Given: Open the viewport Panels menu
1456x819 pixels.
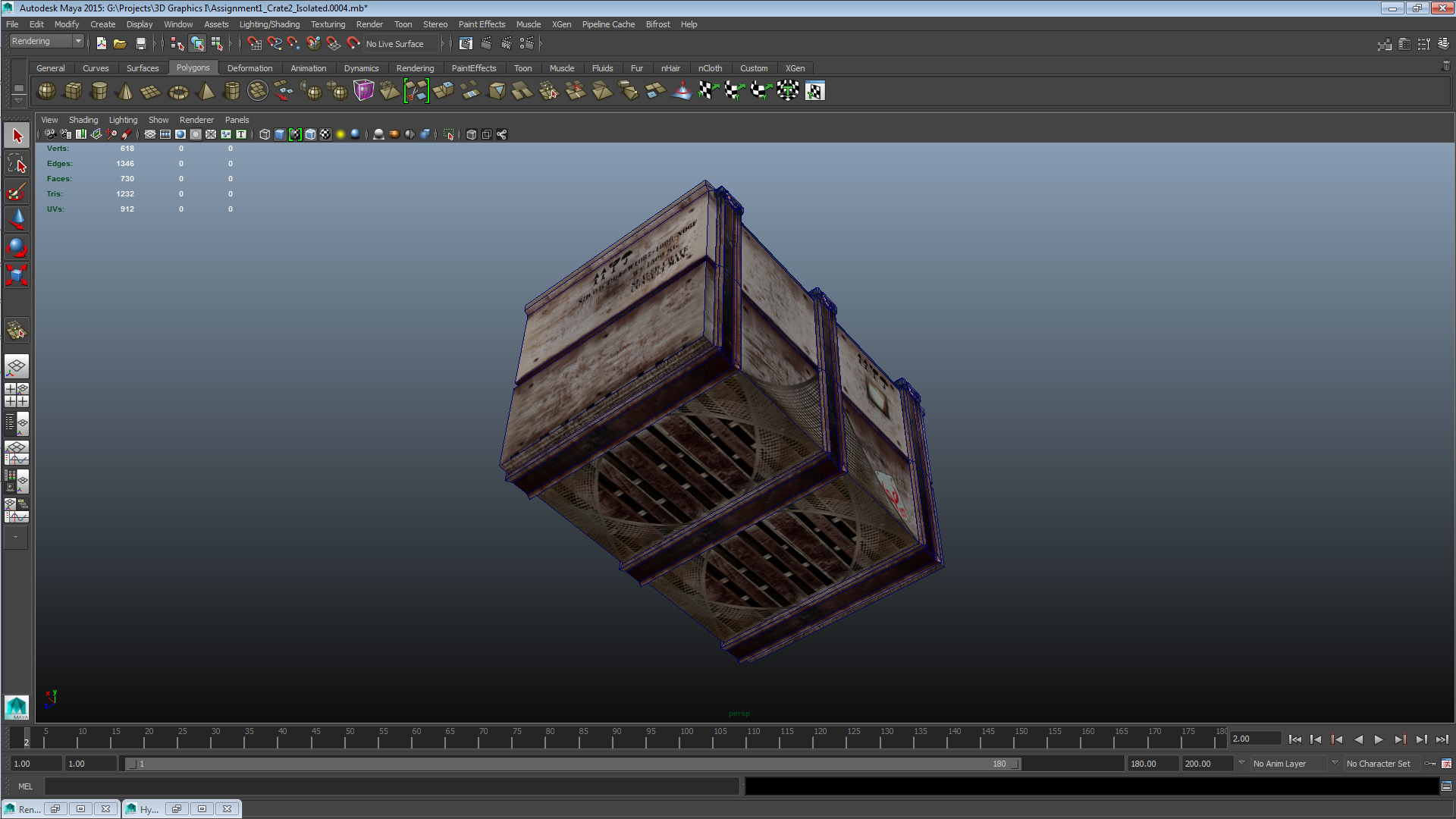Looking at the screenshot, I should (237, 120).
